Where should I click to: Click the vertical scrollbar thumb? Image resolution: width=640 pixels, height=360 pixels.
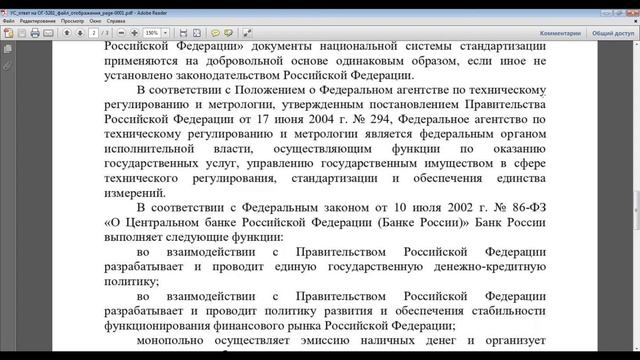pos(636,210)
